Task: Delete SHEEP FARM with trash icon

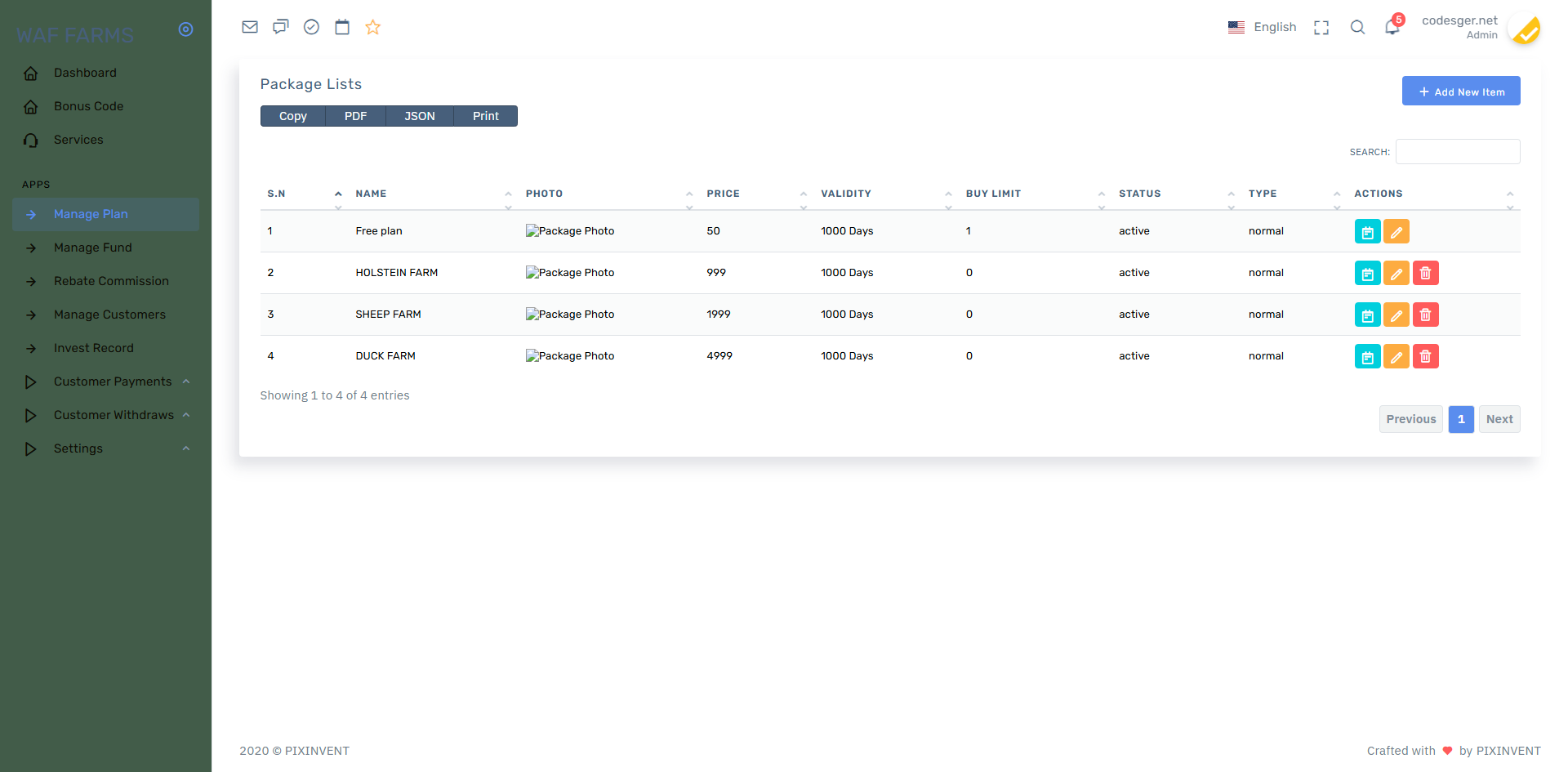Action: coord(1426,315)
